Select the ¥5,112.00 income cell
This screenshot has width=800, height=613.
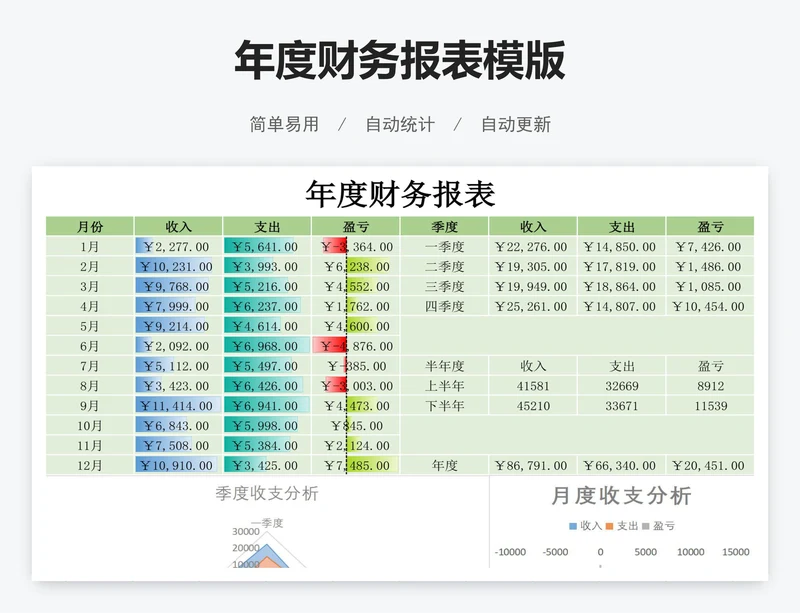point(178,366)
